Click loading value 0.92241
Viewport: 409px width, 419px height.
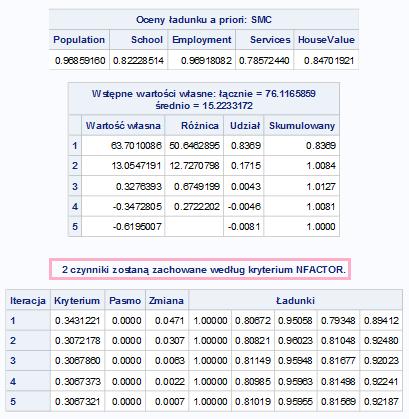(381, 381)
